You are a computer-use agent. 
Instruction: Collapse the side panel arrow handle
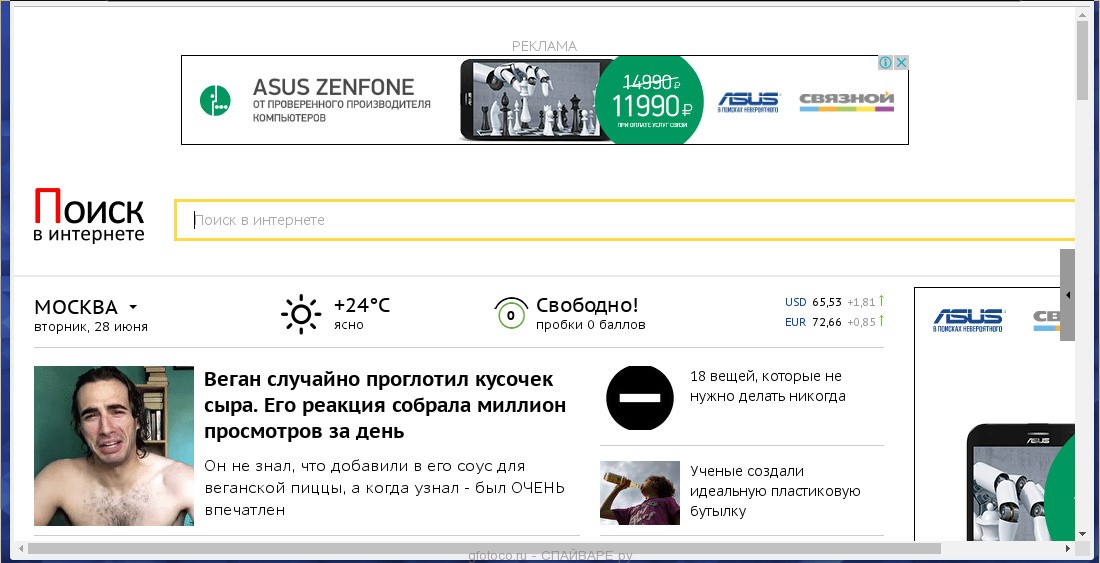(x=1067, y=295)
